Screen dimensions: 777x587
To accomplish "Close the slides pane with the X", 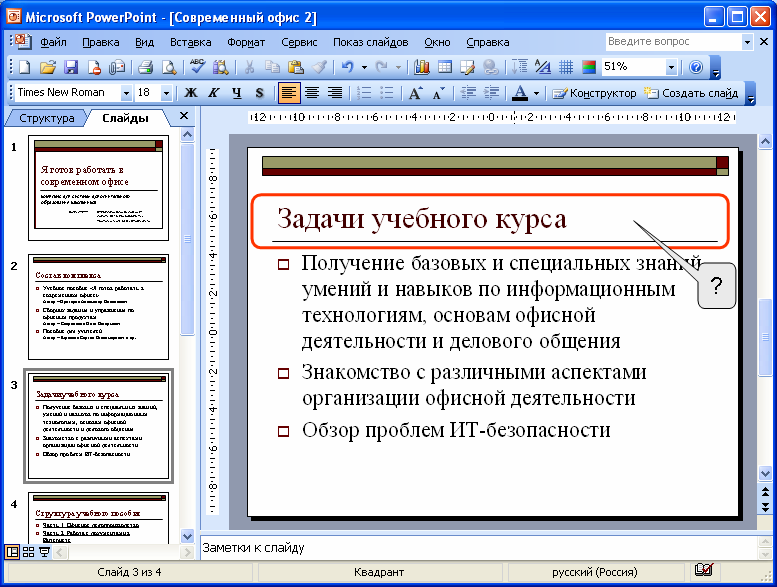I will 184,116.
